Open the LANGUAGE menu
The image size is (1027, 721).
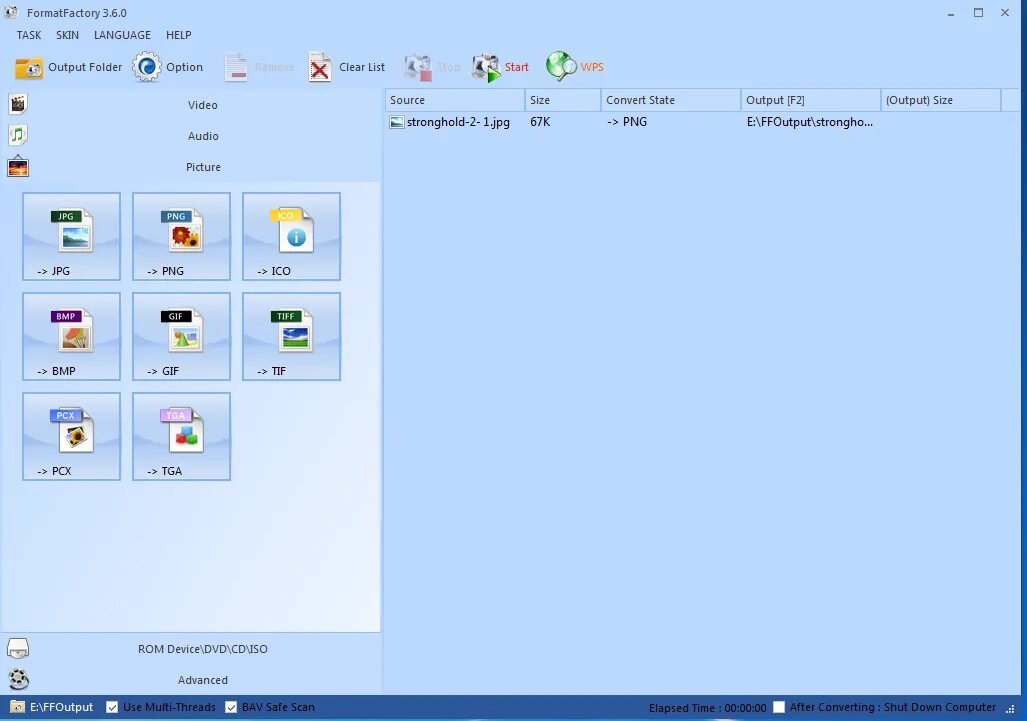(122, 35)
